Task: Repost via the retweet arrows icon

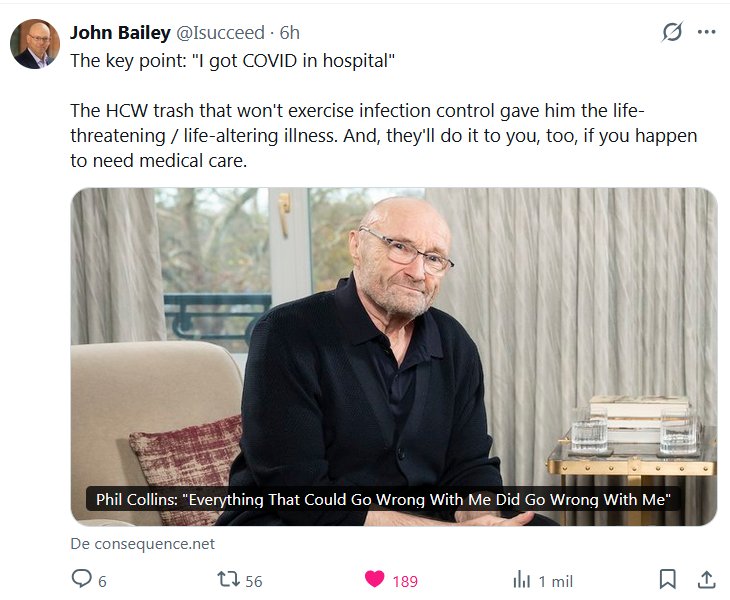Action: [x=228, y=579]
